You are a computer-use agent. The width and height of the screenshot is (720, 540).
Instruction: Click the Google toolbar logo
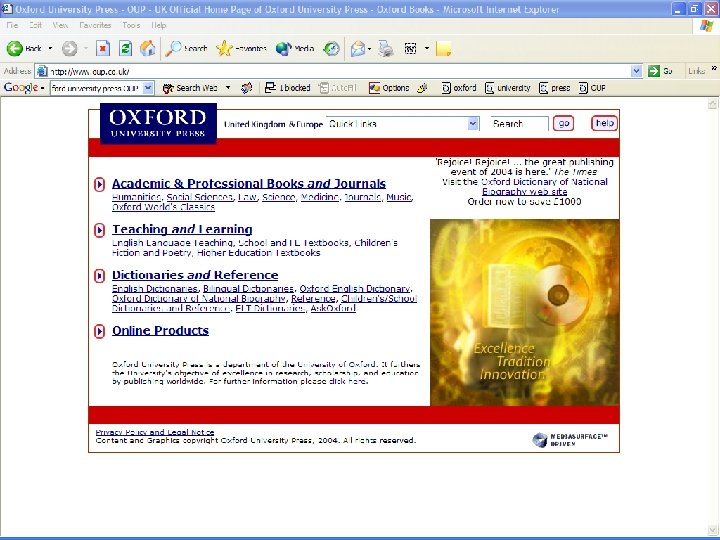[x=21, y=87]
